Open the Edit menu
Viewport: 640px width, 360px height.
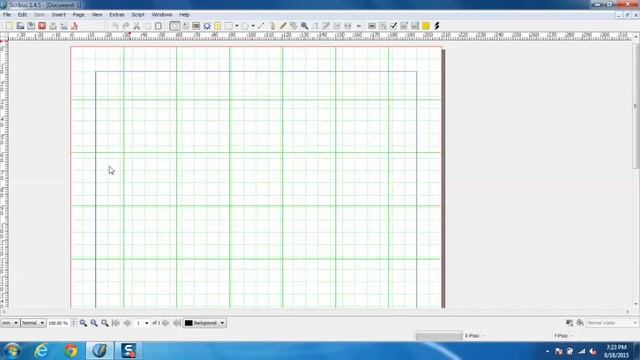pos(22,14)
